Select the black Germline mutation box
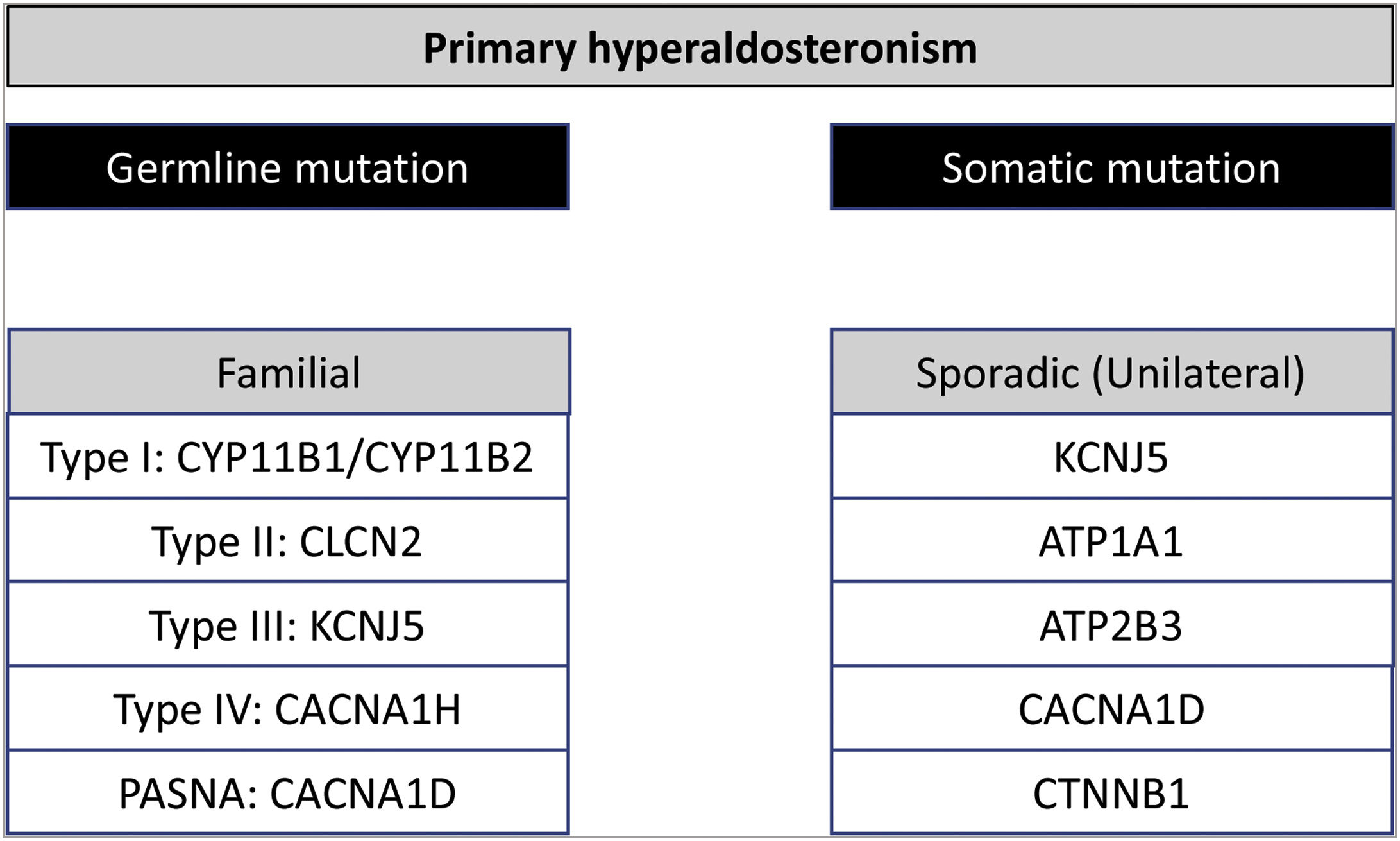The width and height of the screenshot is (1400, 841). (x=287, y=167)
